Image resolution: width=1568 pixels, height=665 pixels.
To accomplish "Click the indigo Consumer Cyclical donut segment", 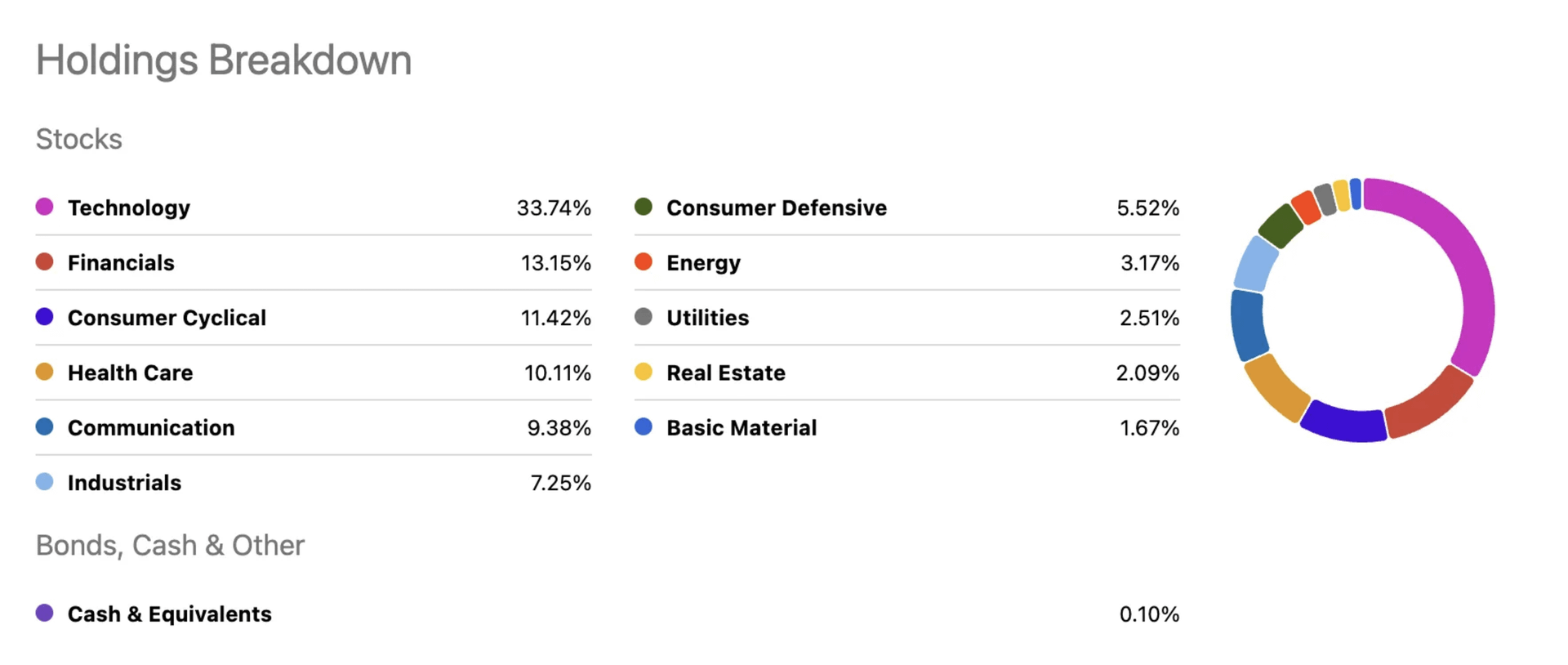I will [1343, 422].
